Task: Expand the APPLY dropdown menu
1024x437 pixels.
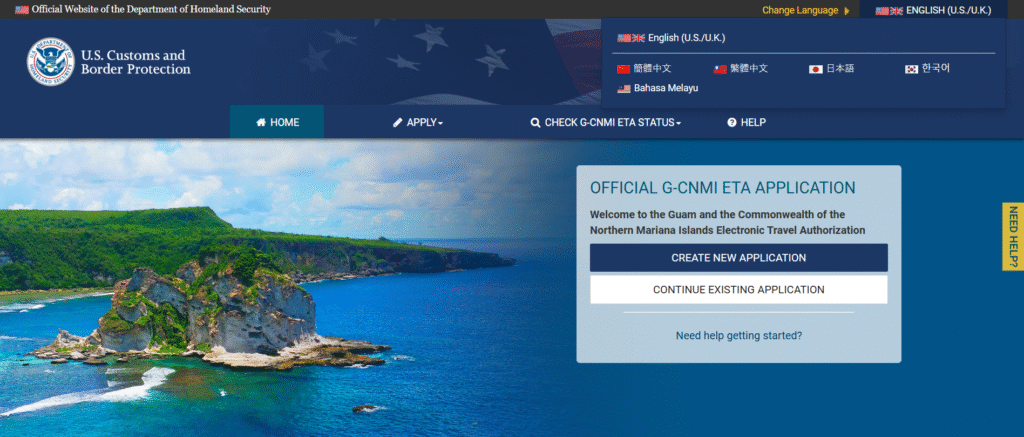Action: point(418,123)
